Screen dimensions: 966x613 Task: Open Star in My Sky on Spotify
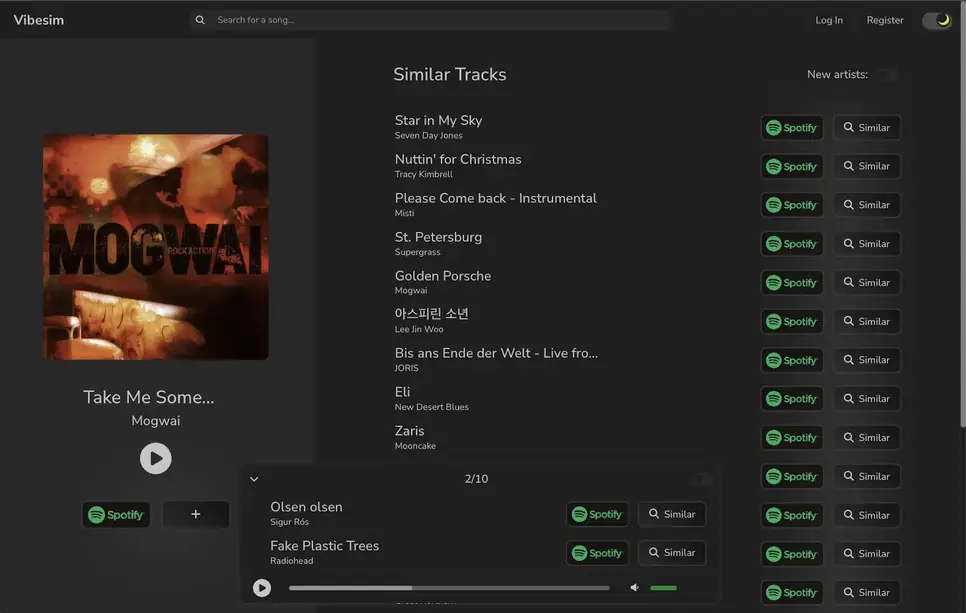point(792,128)
